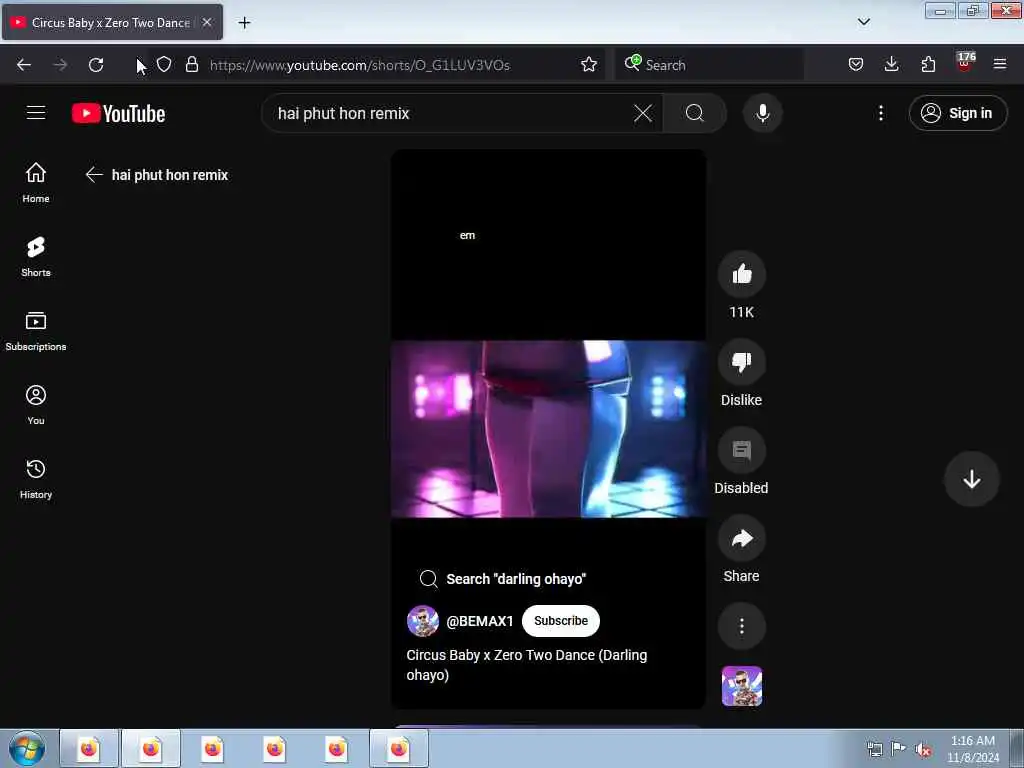Like the short with 11K likes
Image resolution: width=1024 pixels, height=768 pixels.
point(741,274)
